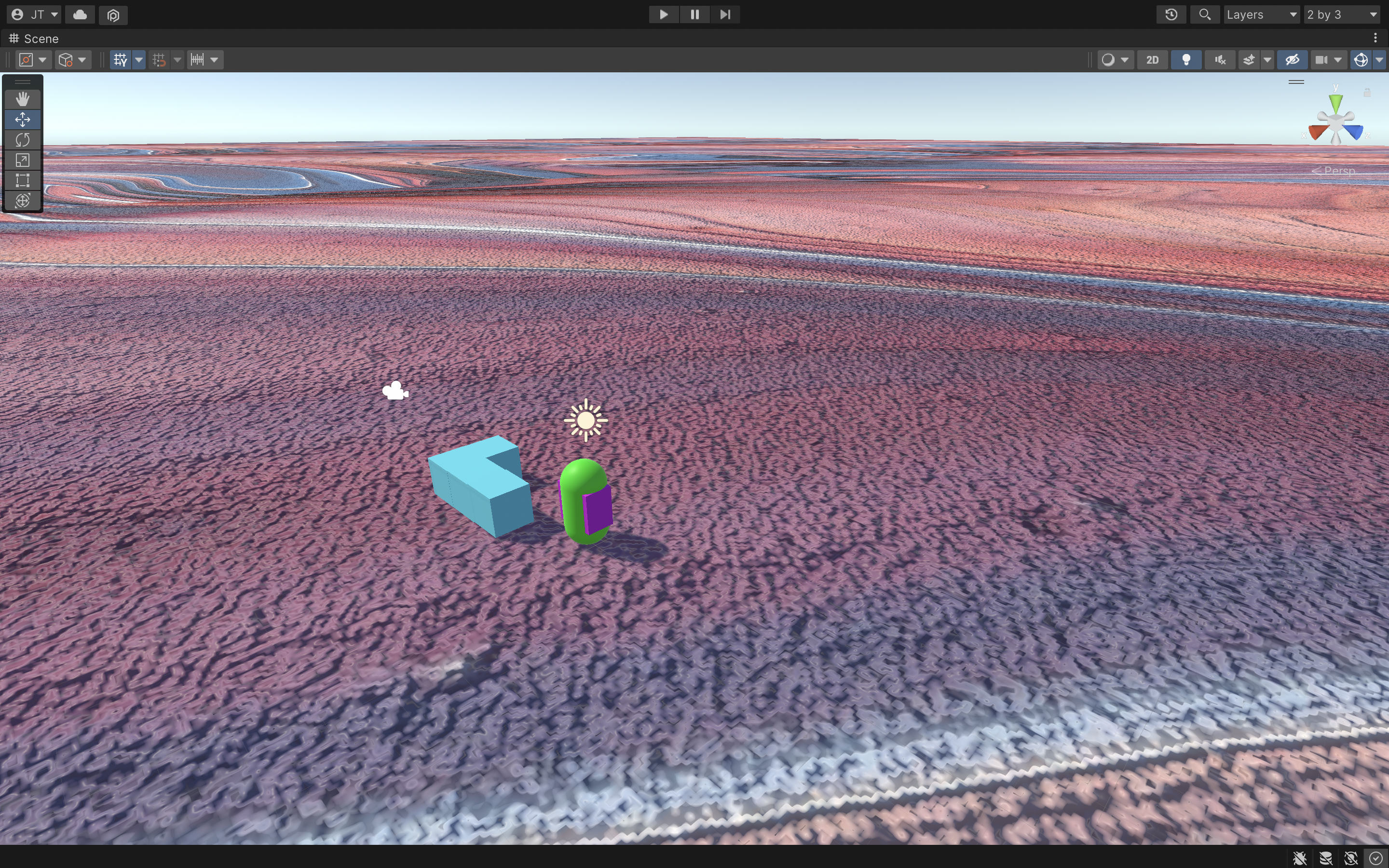Expand the JT account dropdown

point(35,14)
